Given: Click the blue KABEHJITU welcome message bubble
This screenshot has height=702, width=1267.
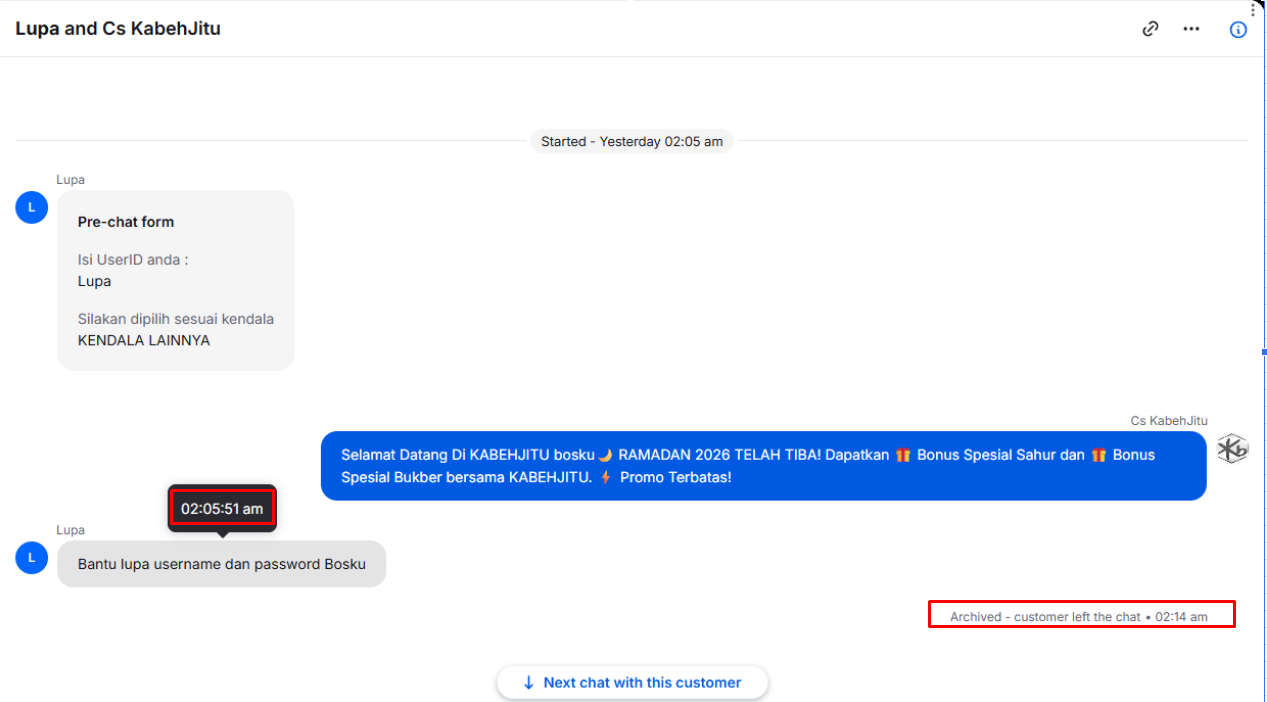Looking at the screenshot, I should [x=763, y=466].
